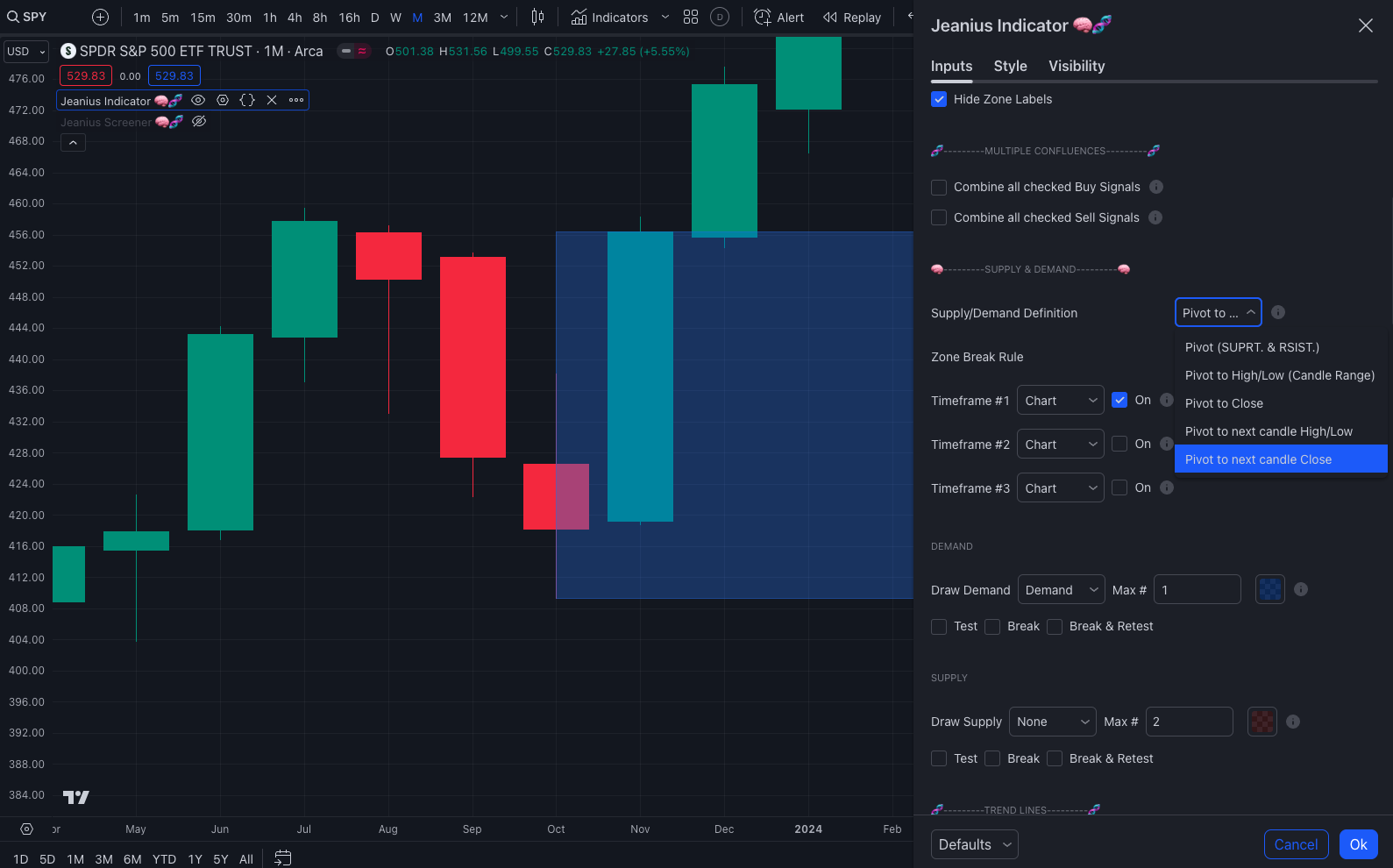Enable Combine all checked Buy Signals
Viewport: 1393px width, 868px height.
939,187
